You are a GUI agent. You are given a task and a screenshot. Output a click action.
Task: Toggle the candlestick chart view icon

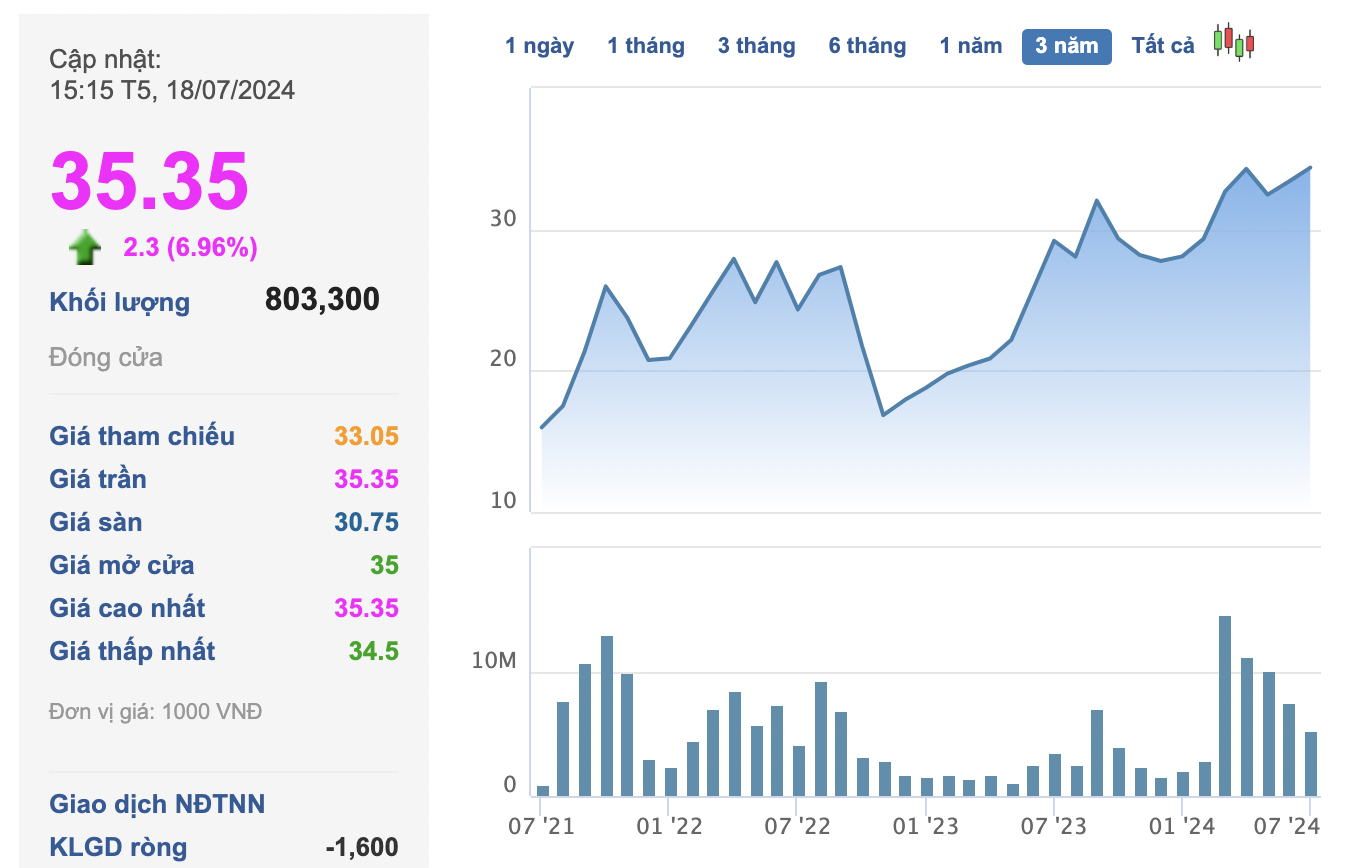pyautogui.click(x=1233, y=43)
